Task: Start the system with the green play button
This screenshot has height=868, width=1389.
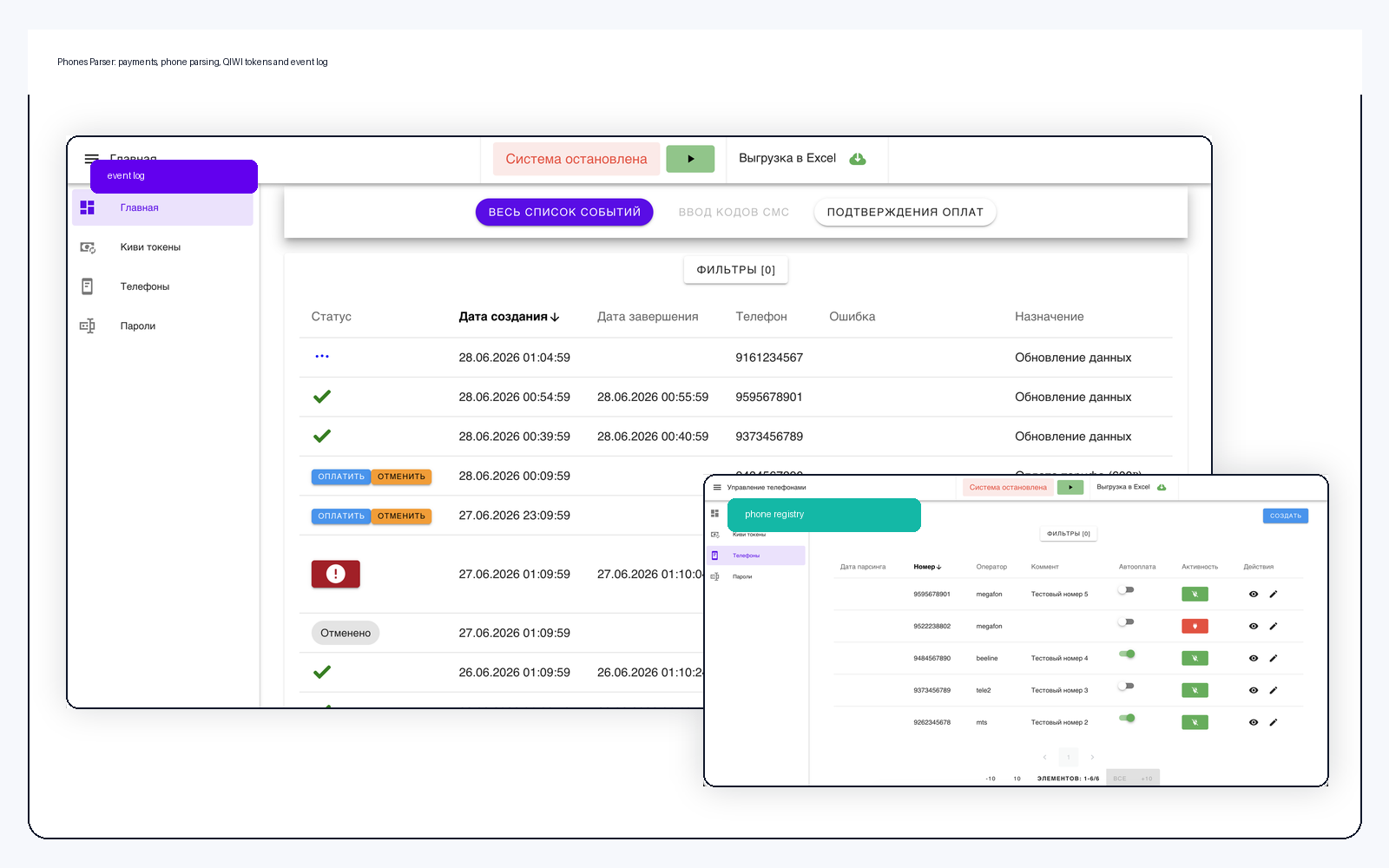Action: tap(690, 159)
